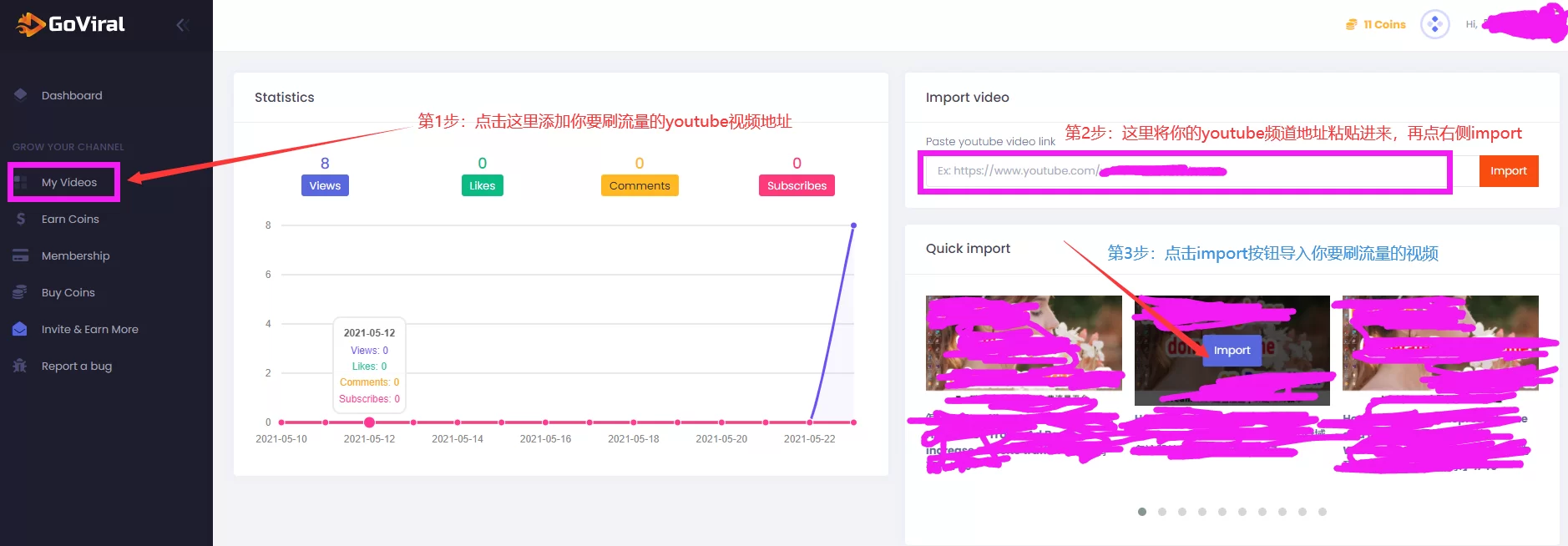Go to fifth carousel page dot
1568x546 pixels.
(1222, 512)
